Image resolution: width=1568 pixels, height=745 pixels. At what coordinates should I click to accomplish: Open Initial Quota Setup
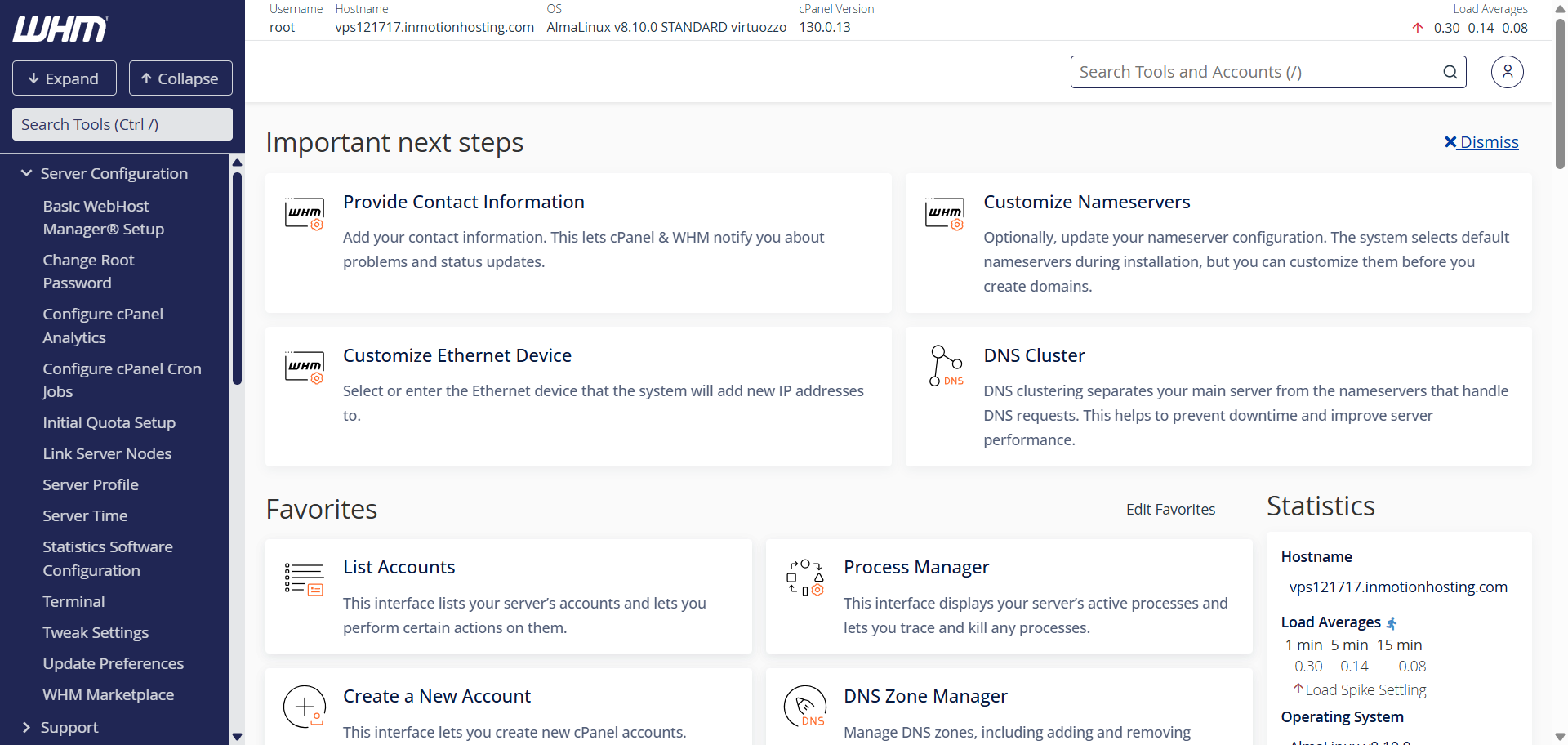pyautogui.click(x=109, y=422)
